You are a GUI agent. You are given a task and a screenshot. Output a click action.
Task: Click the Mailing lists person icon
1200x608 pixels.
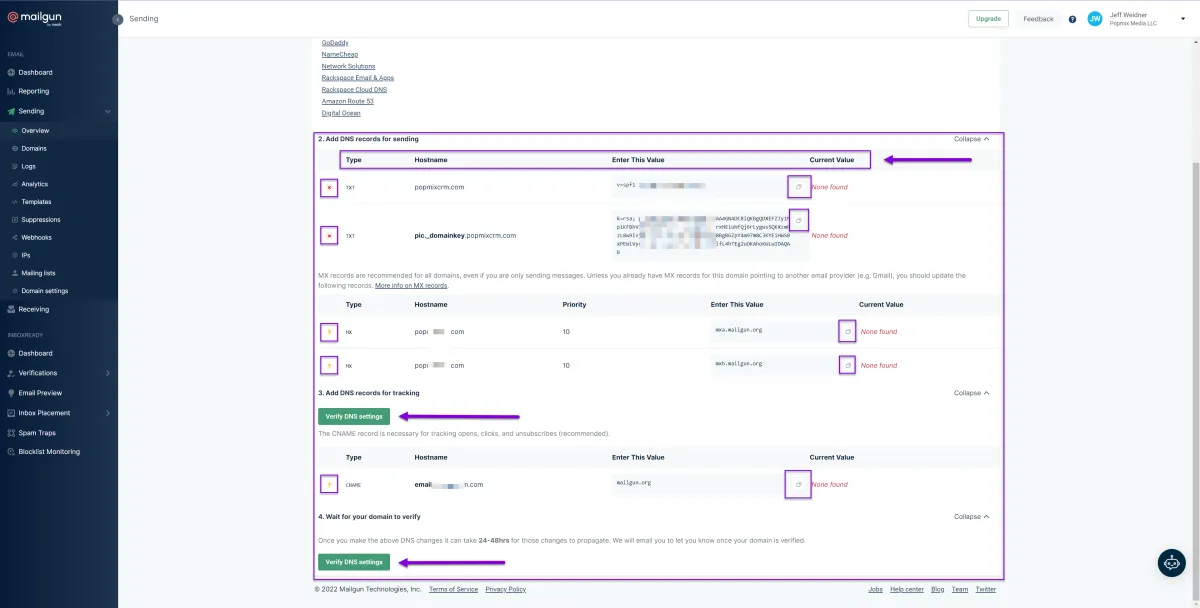[14, 273]
